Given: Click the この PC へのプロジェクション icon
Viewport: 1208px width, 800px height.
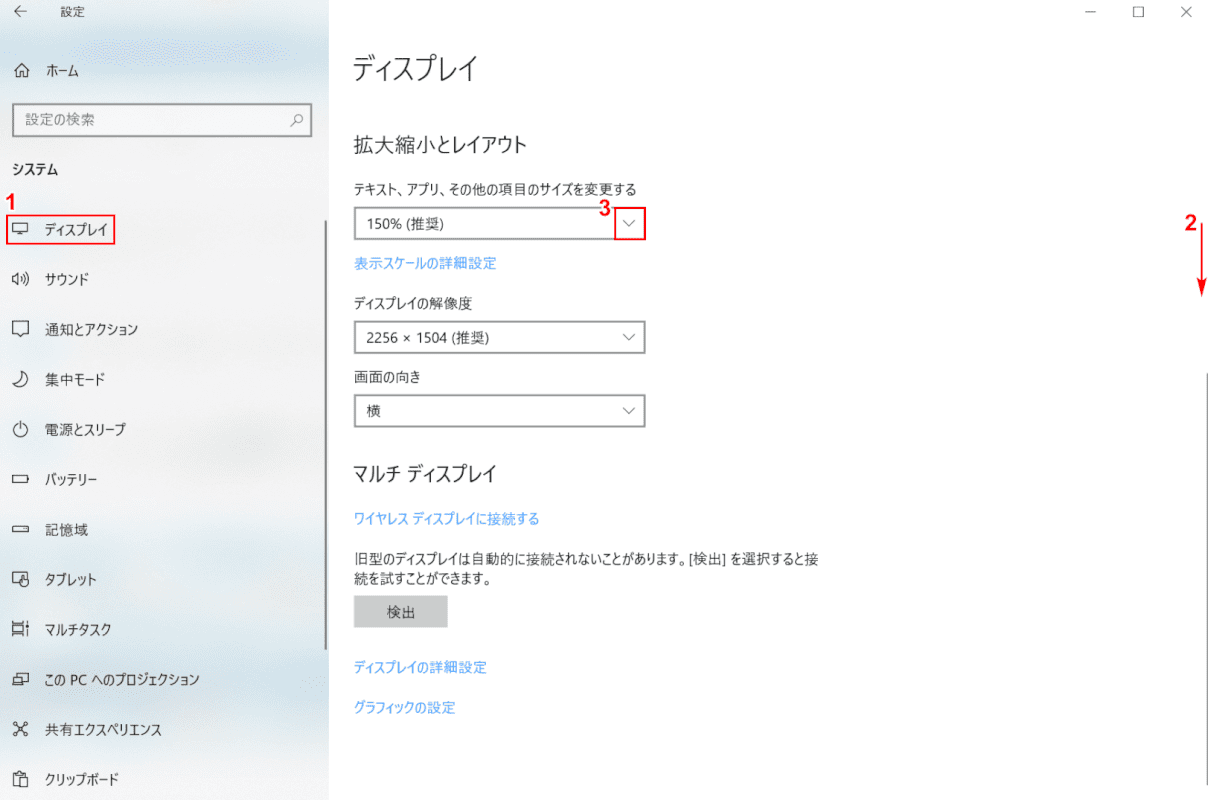Looking at the screenshot, I should tap(21, 680).
